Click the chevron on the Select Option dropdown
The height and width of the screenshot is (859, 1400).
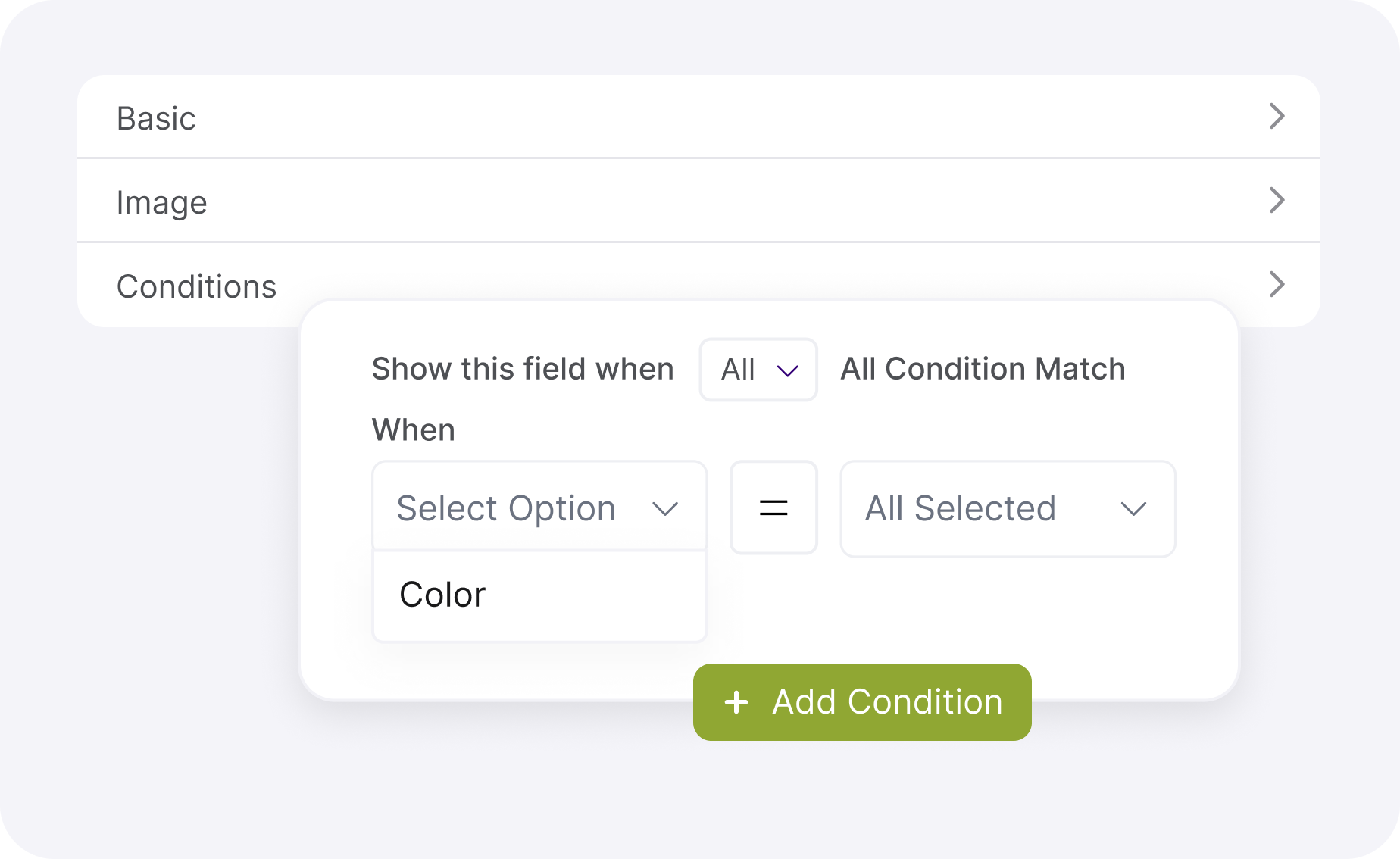click(665, 508)
